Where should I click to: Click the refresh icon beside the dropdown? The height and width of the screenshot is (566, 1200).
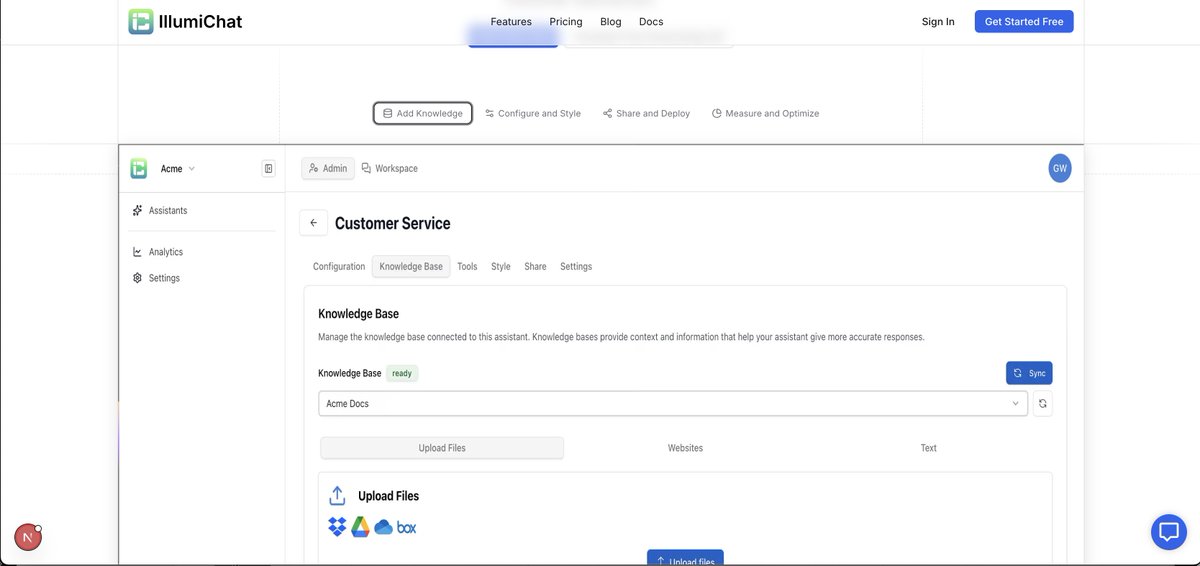(1043, 404)
